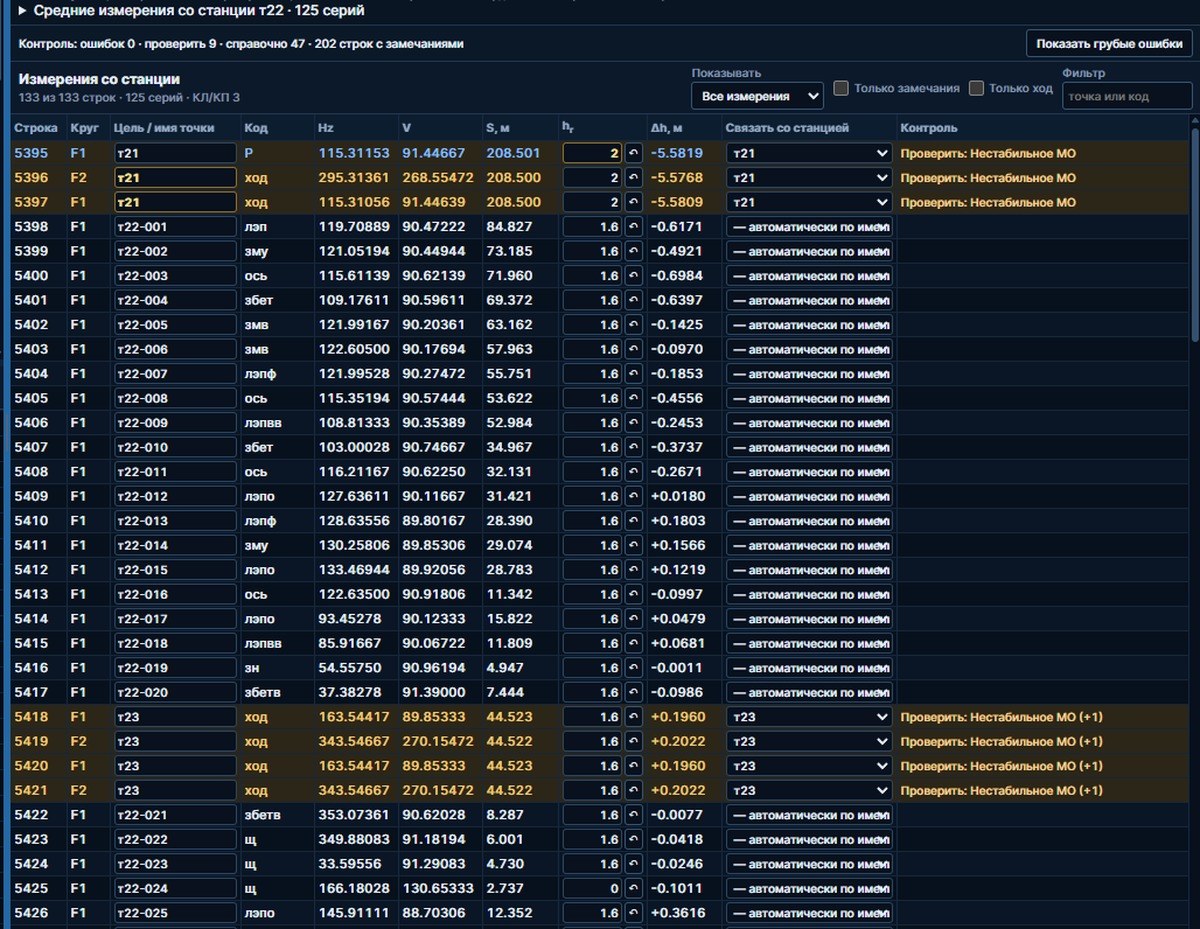The image size is (1200, 929).
Task: Click the undo height icon in row 5398
Action: click(633, 227)
